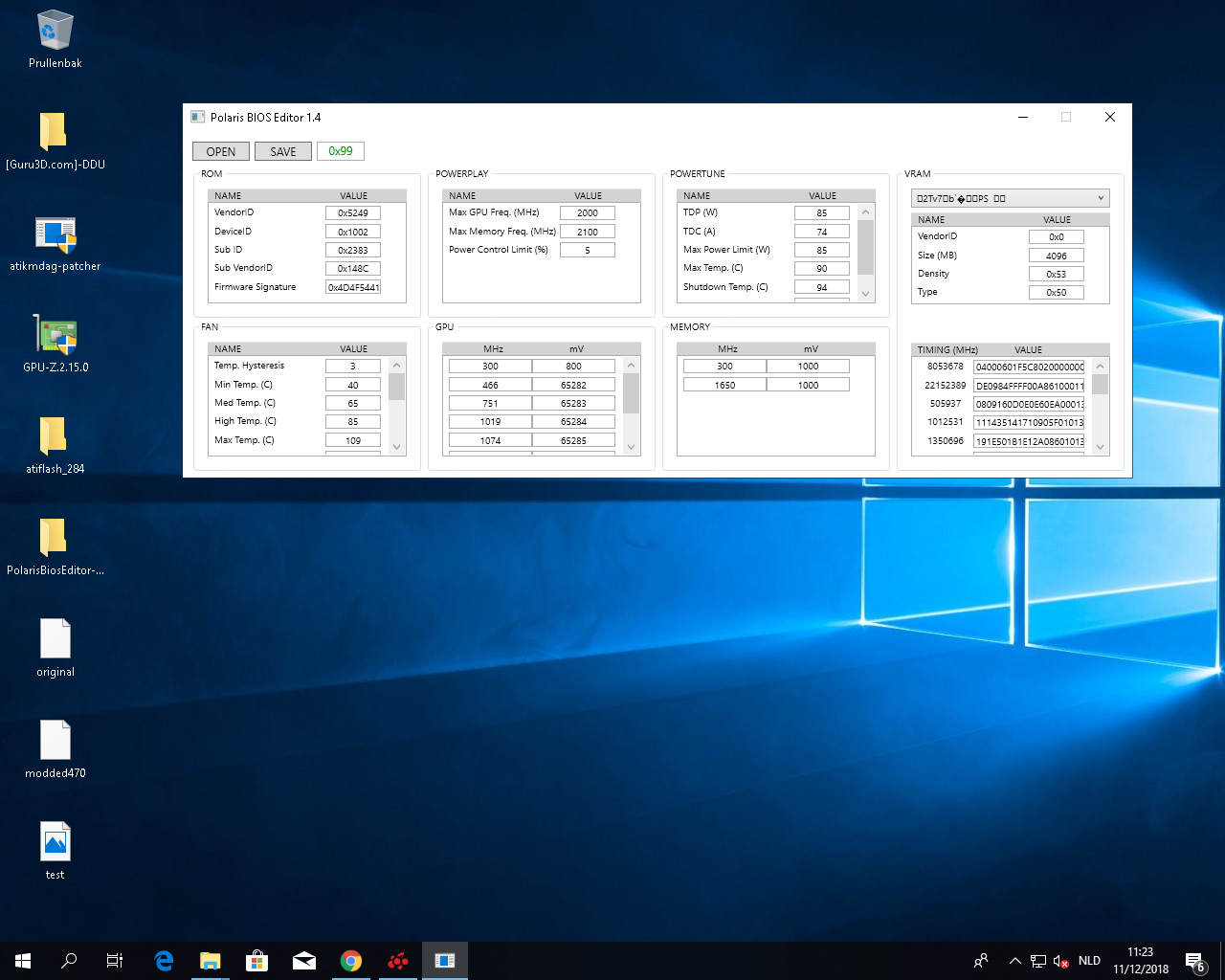The width and height of the screenshot is (1225, 980).
Task: Edit the Sub VendorID value 0x148C
Action: [353, 269]
